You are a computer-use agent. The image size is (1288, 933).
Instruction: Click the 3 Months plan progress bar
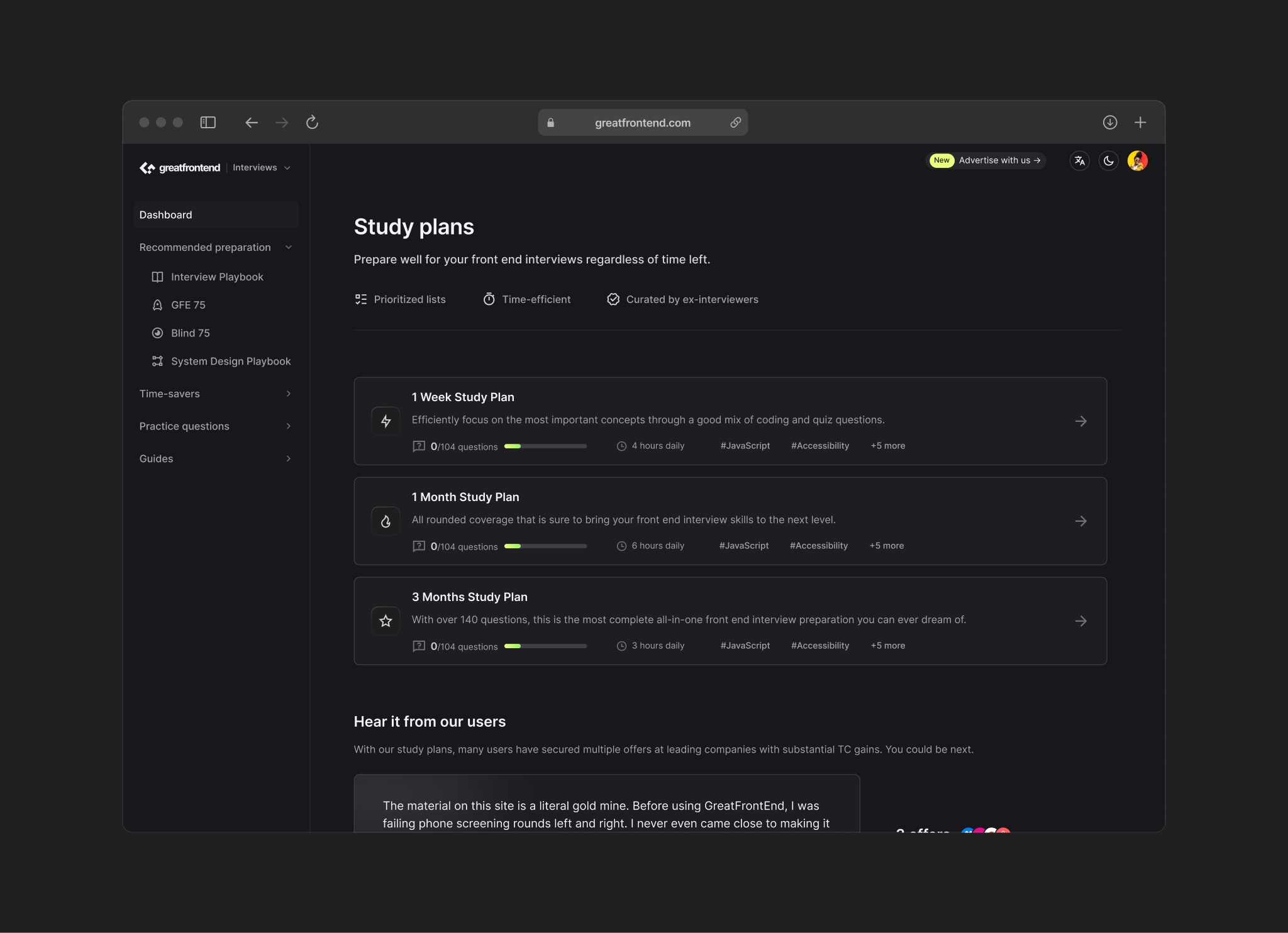click(545, 646)
